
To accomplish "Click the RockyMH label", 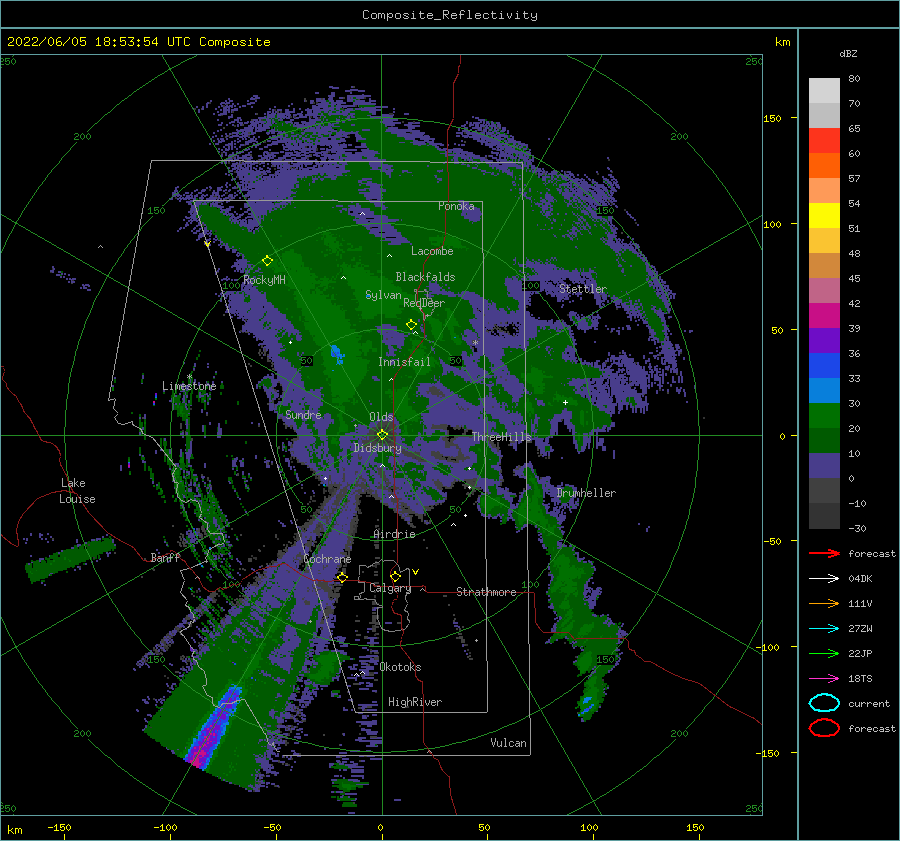I will point(264,280).
